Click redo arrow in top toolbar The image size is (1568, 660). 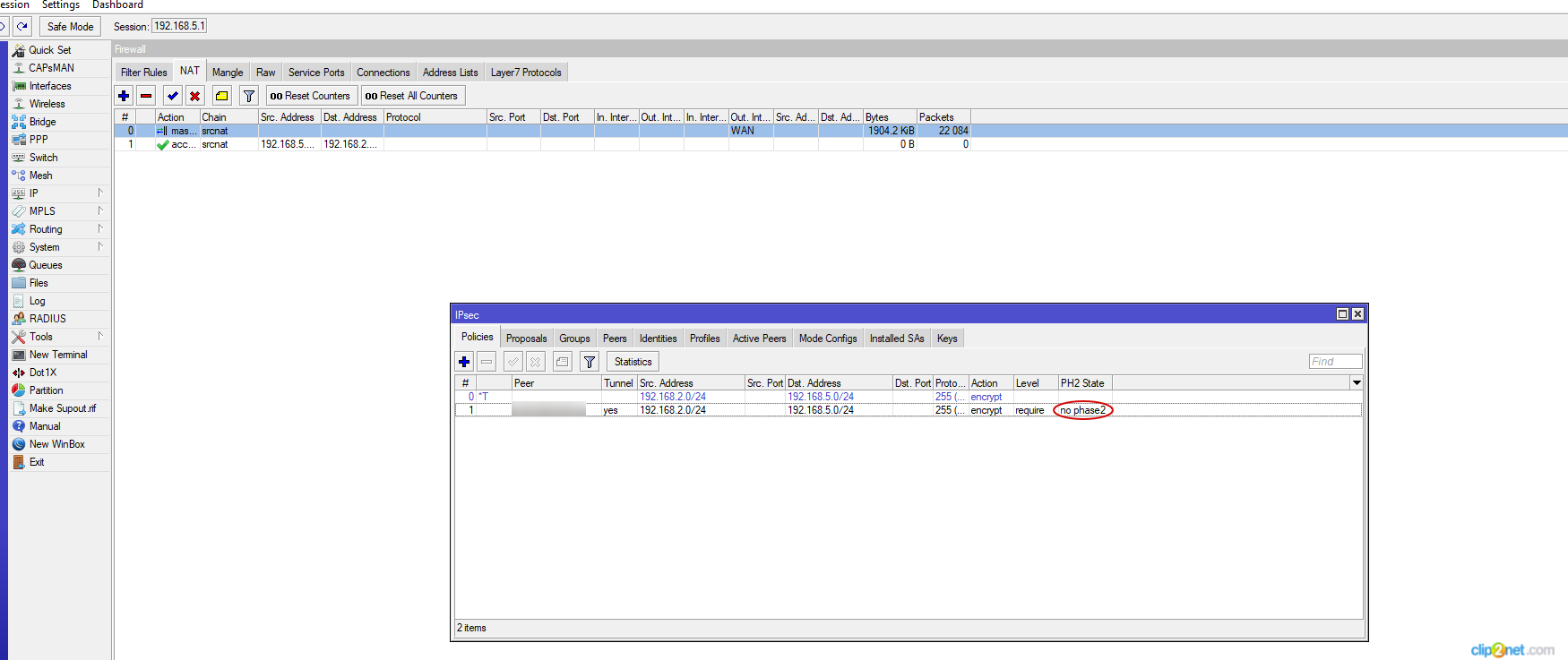22,26
